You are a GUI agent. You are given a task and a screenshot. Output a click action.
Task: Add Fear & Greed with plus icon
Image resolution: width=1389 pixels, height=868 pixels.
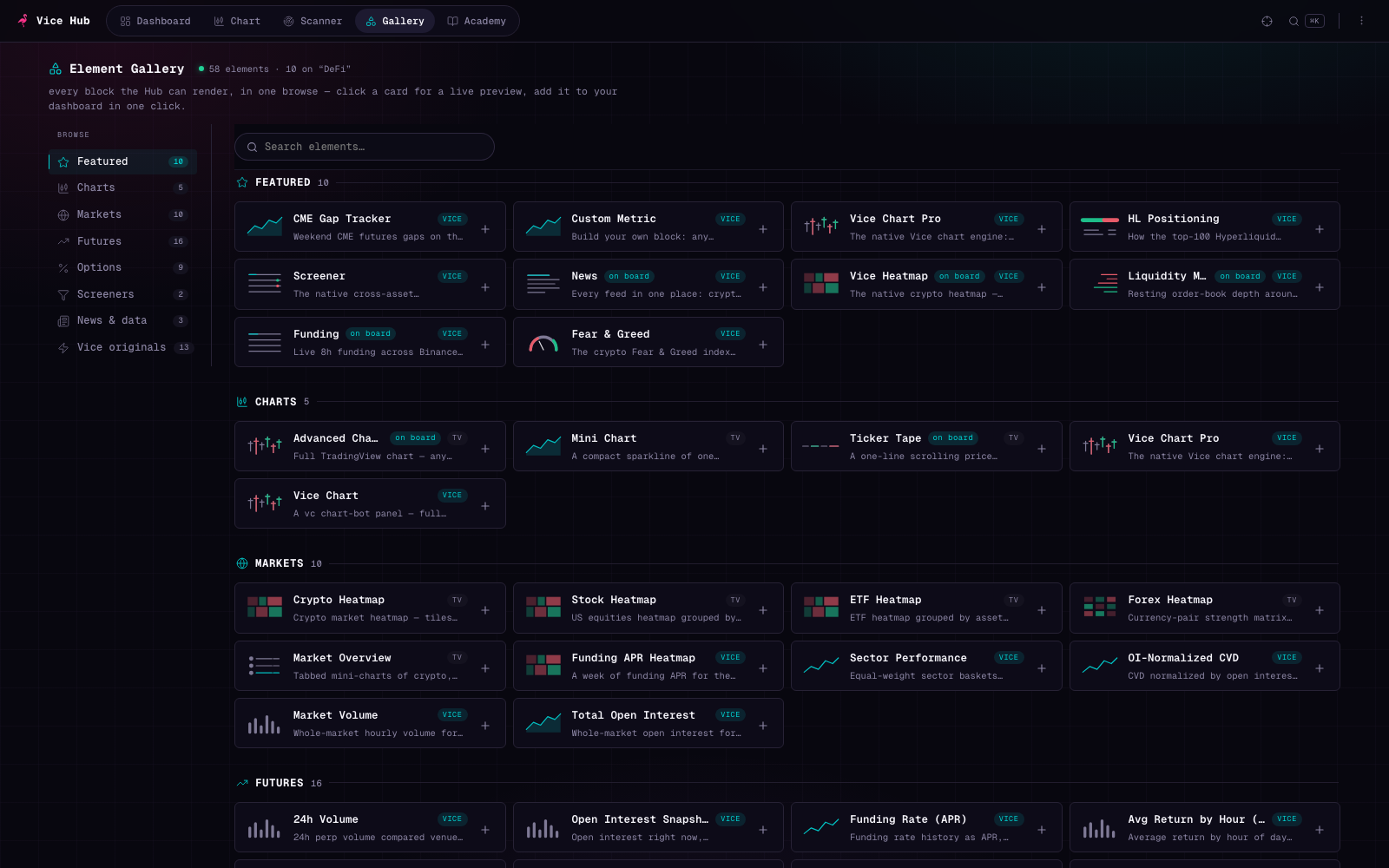pyautogui.click(x=763, y=345)
